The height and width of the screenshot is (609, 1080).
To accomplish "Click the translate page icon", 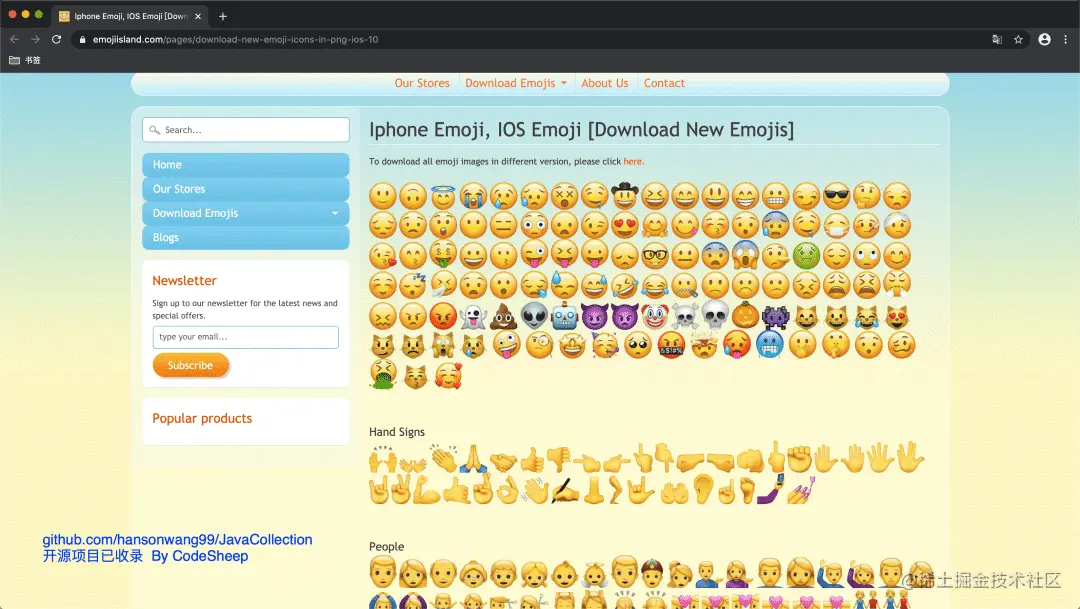I will pos(997,39).
